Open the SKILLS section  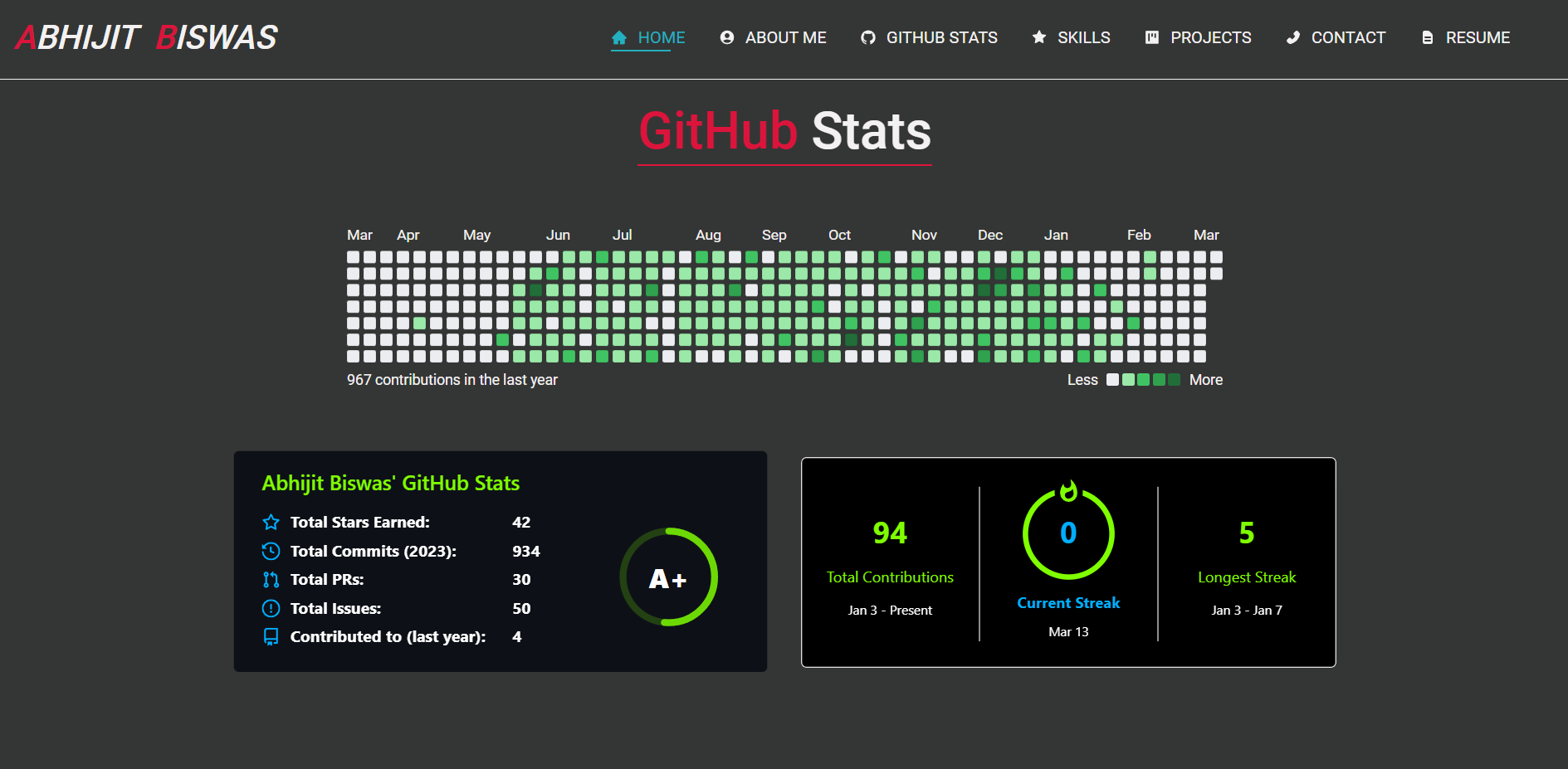pos(1084,37)
